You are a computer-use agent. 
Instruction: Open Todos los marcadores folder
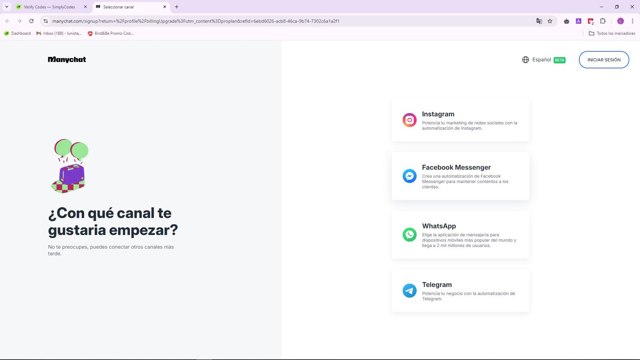point(612,33)
